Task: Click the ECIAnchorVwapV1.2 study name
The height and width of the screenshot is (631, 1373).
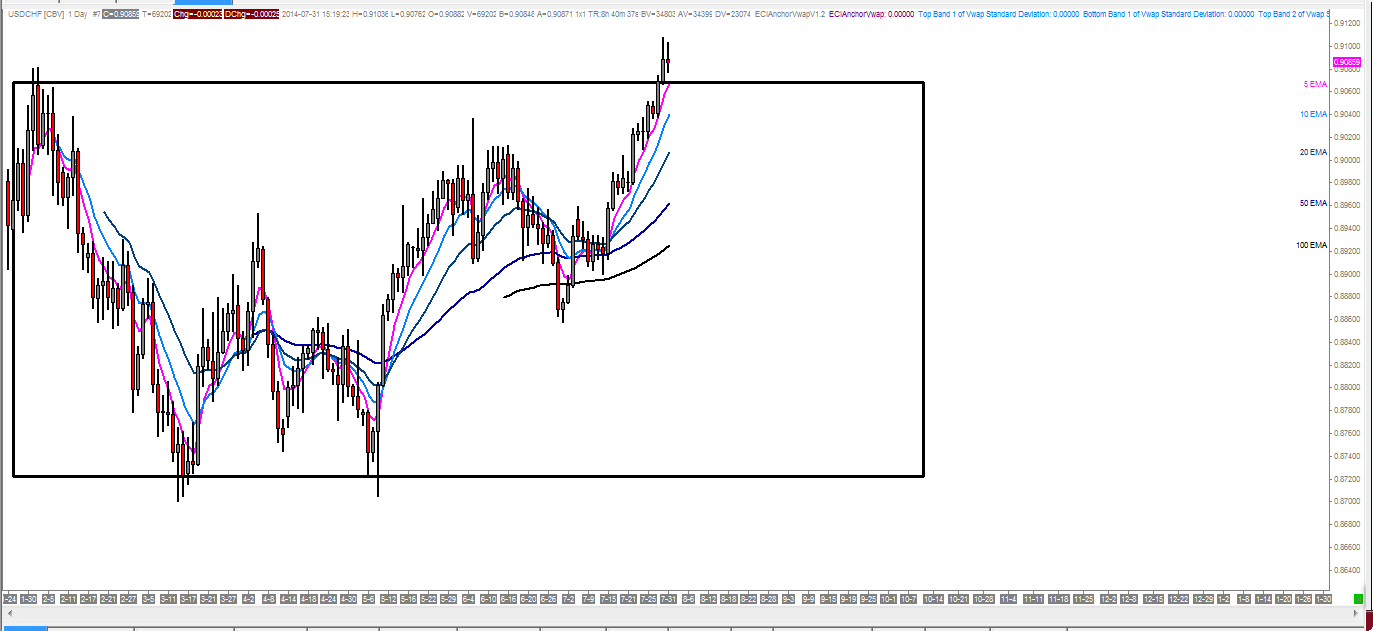Action: pos(790,15)
